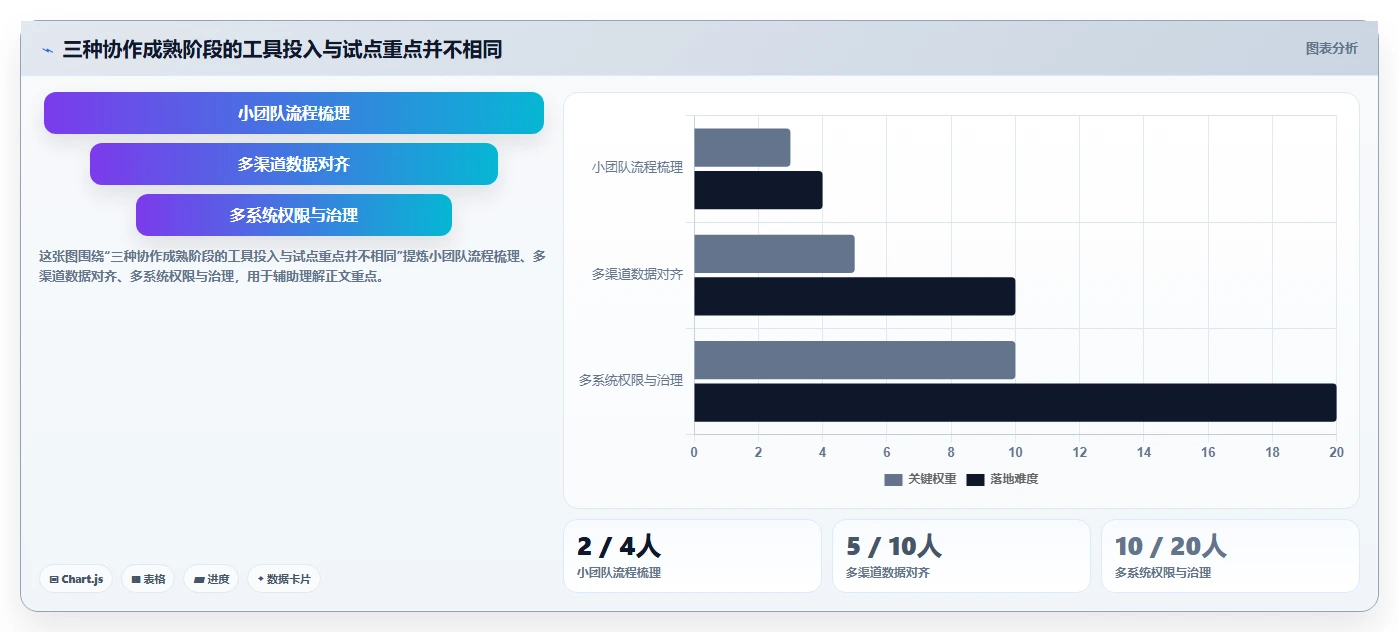Select the 小团队流程梳理 funnel block
The width and height of the screenshot is (1399, 632).
(294, 113)
